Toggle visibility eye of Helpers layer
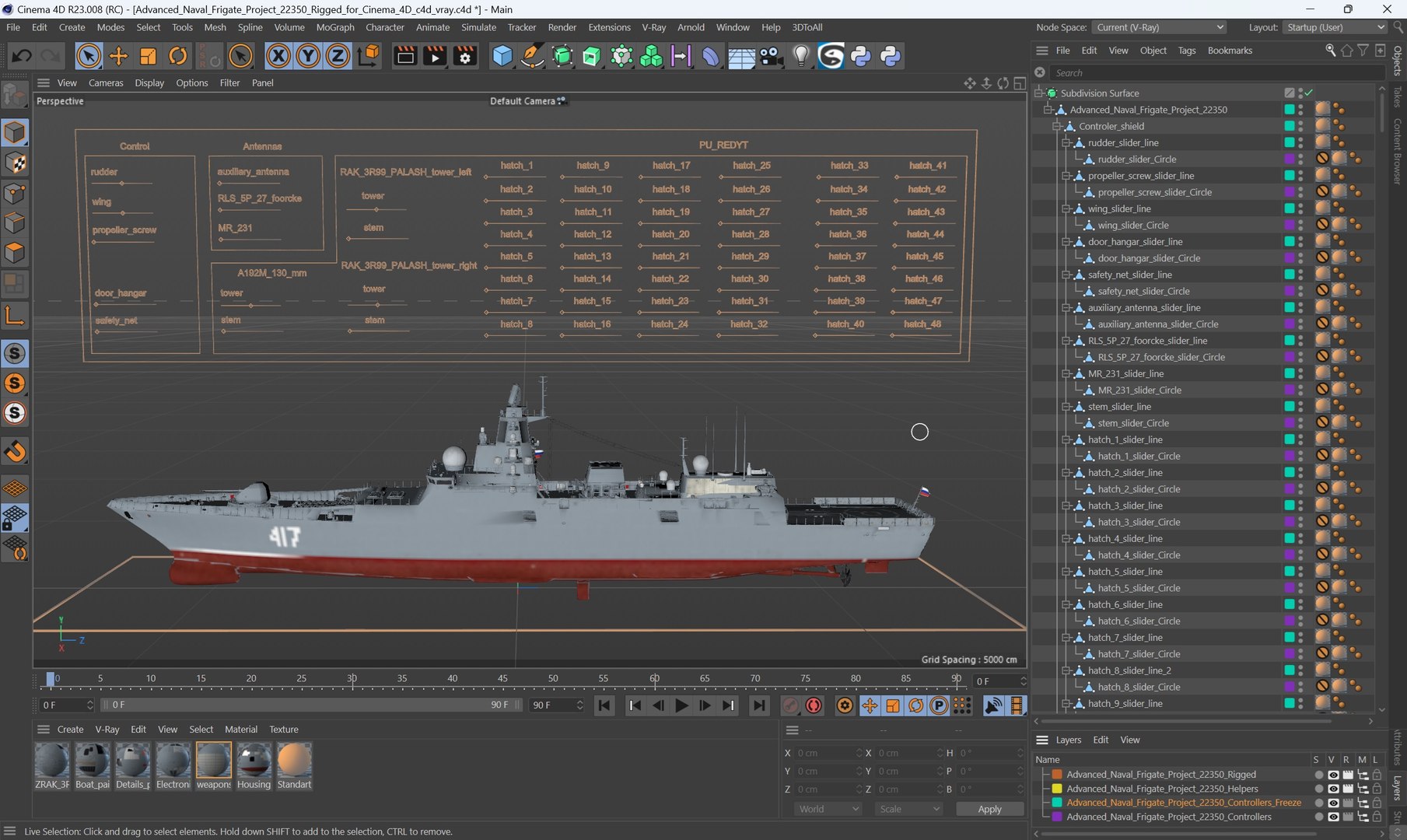The width and height of the screenshot is (1407, 840). [x=1333, y=789]
